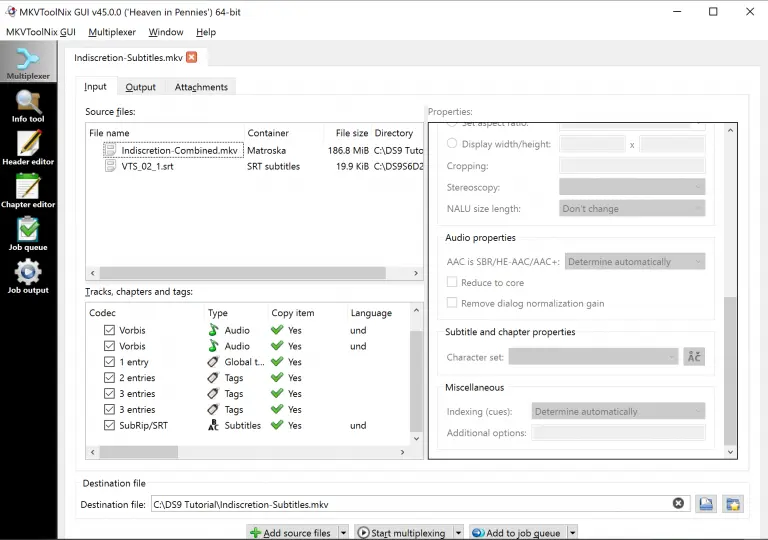Open the Header editor

coord(28,148)
